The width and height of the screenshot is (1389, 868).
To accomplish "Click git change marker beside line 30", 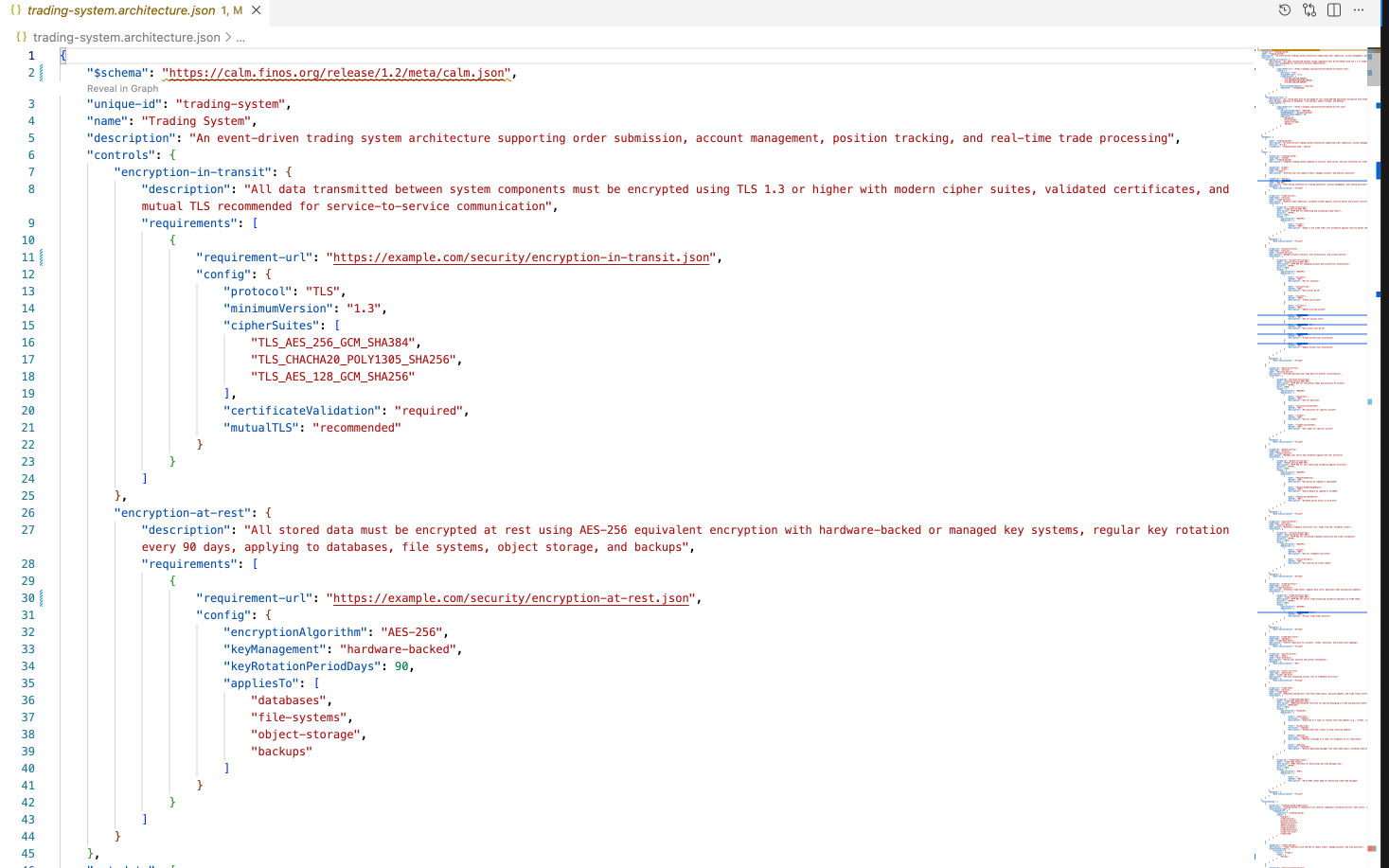I will [42, 598].
